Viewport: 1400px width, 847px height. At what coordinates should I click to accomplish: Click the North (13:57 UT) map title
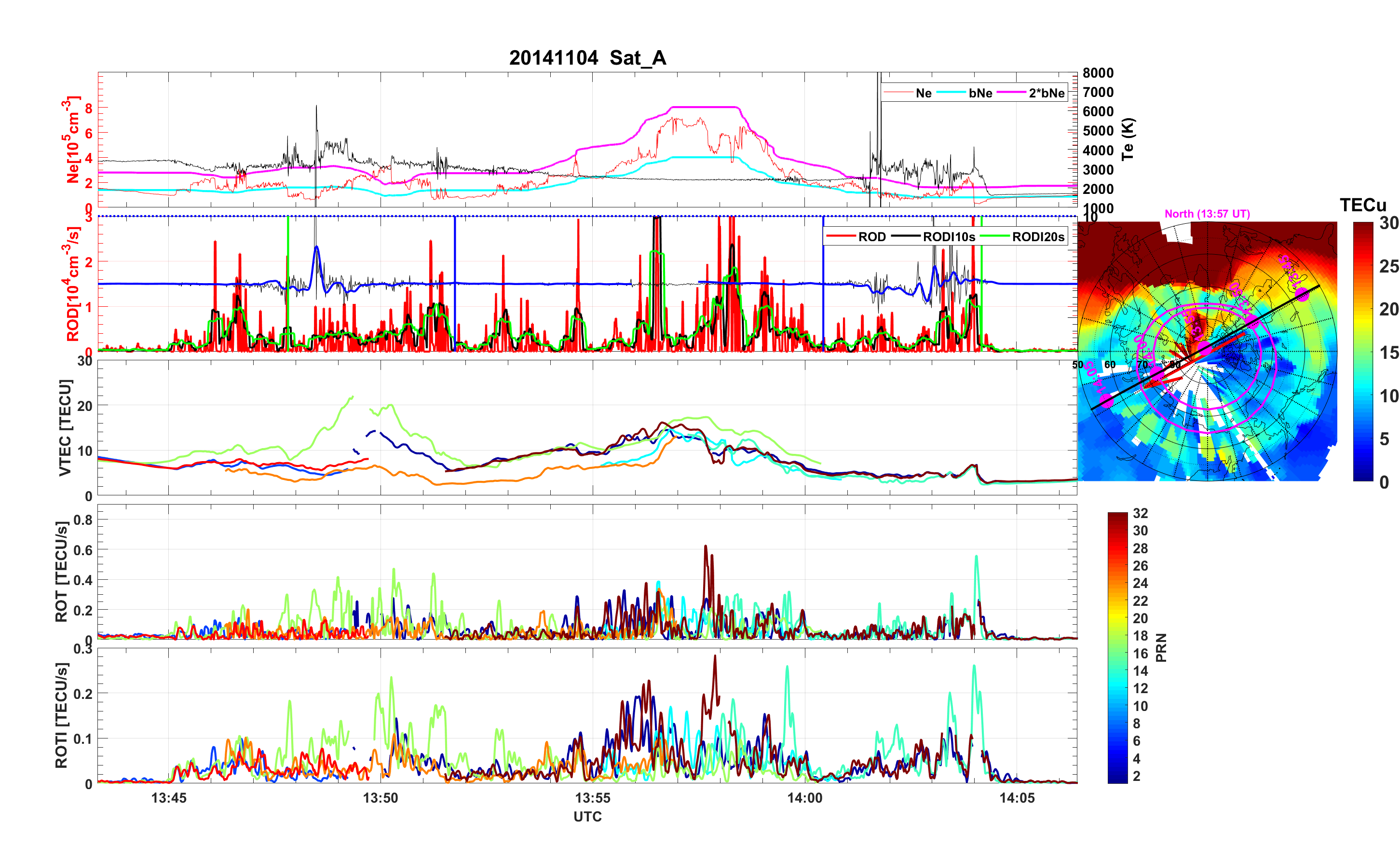pos(1207,214)
